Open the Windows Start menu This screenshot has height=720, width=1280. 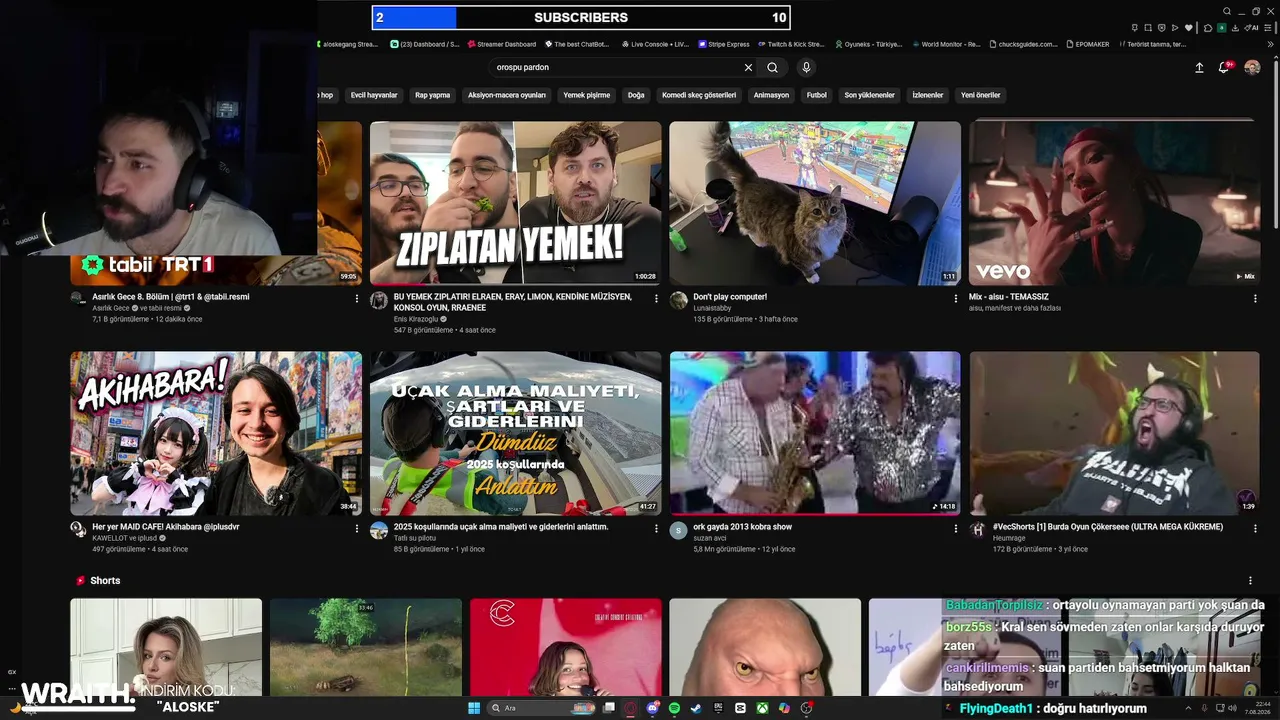(474, 708)
